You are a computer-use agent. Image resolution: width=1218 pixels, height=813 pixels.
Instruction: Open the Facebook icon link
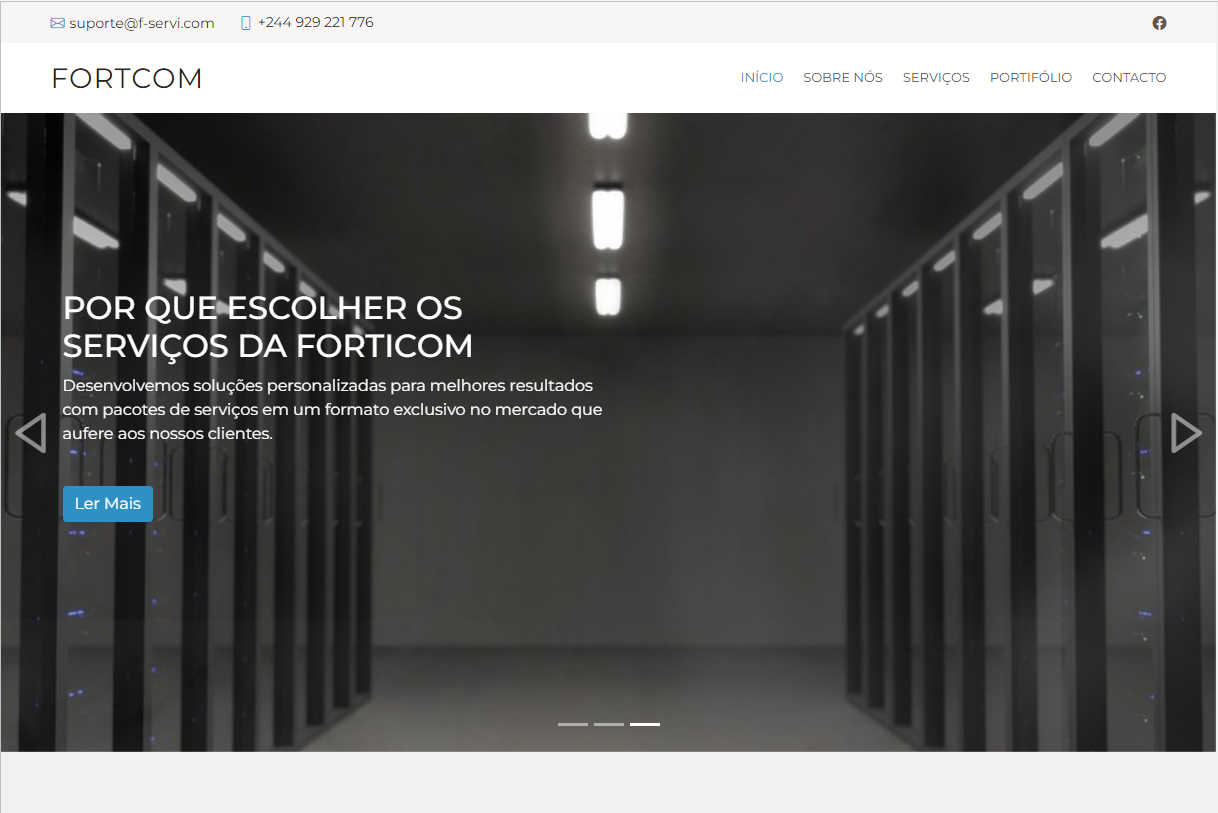(1159, 23)
